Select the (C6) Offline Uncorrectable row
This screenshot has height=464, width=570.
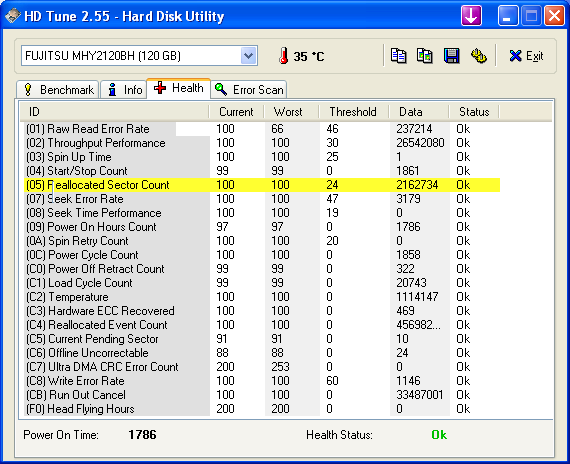pyautogui.click(x=262, y=353)
